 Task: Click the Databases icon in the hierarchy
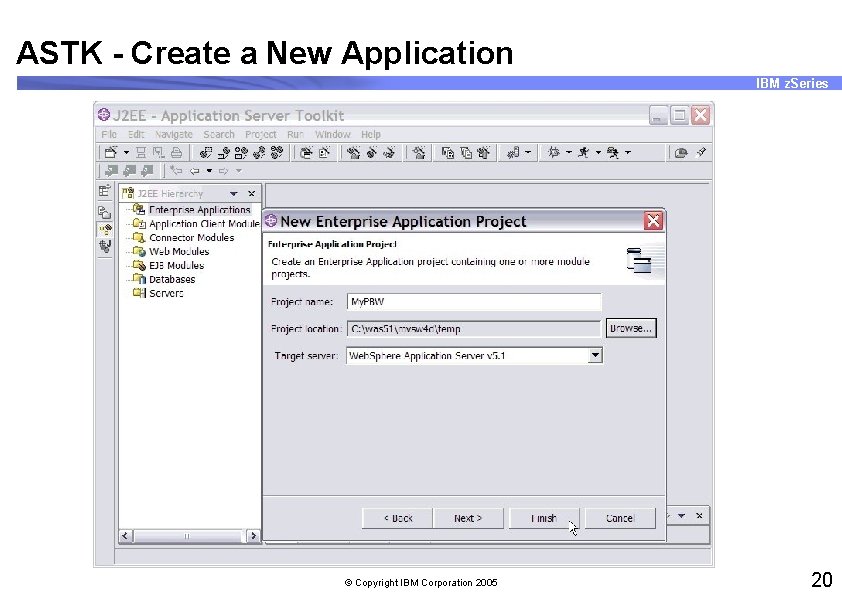point(139,279)
